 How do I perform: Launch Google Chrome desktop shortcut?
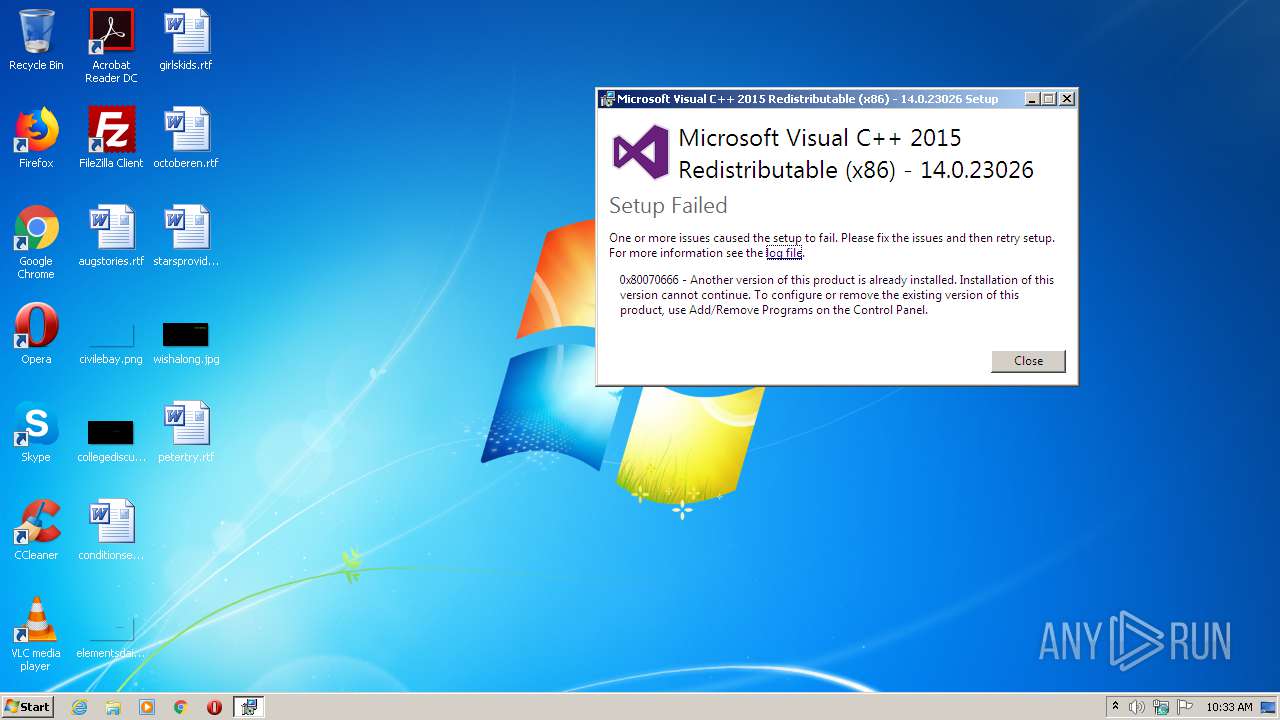point(36,243)
